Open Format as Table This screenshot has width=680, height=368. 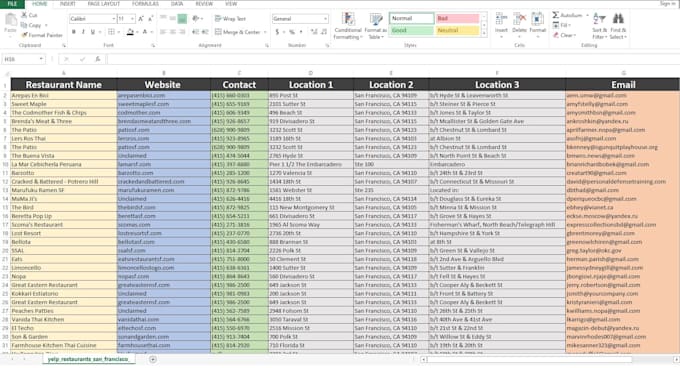(x=375, y=26)
